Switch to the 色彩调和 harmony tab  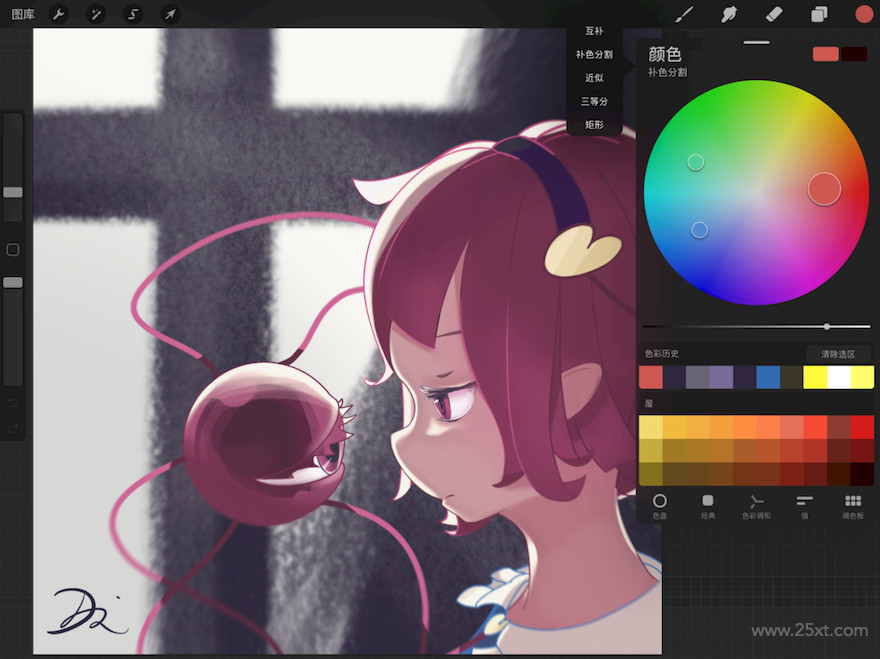pos(756,505)
